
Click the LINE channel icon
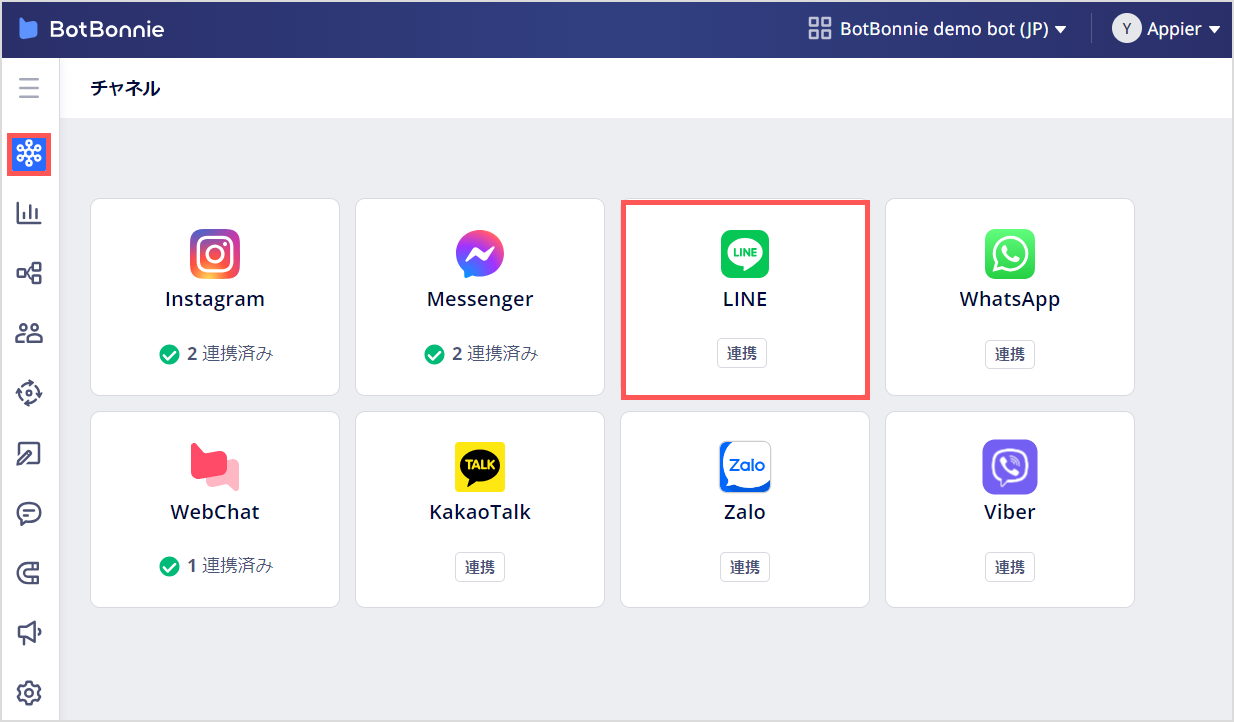tap(745, 254)
